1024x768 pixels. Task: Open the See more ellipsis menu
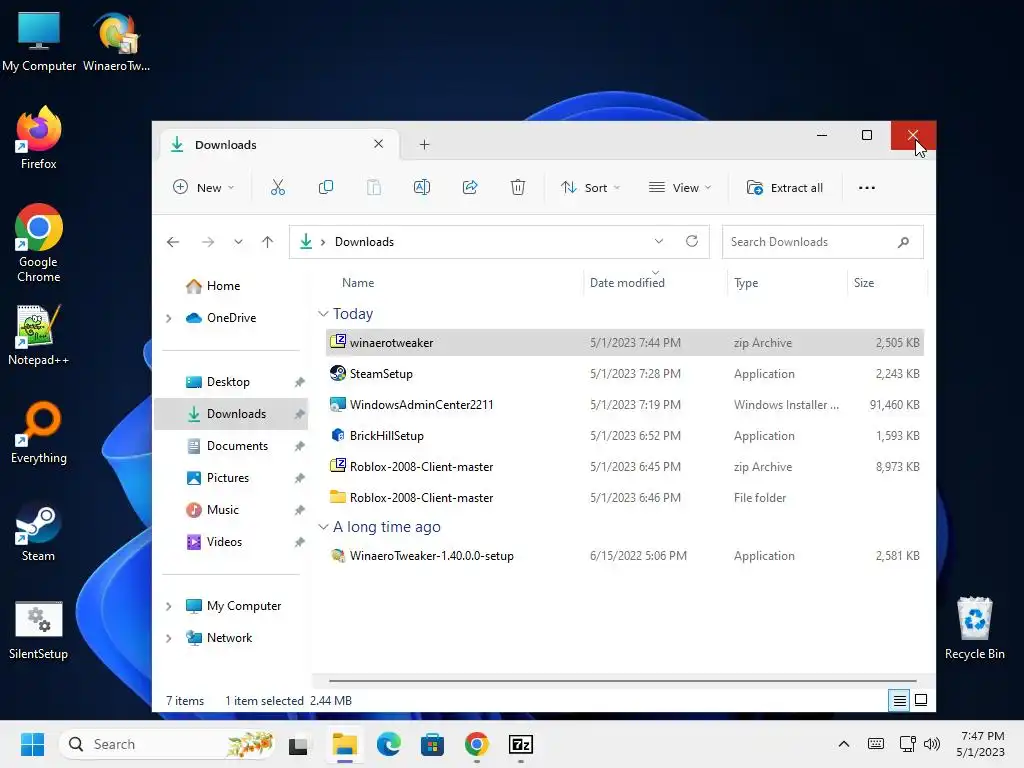point(867,188)
